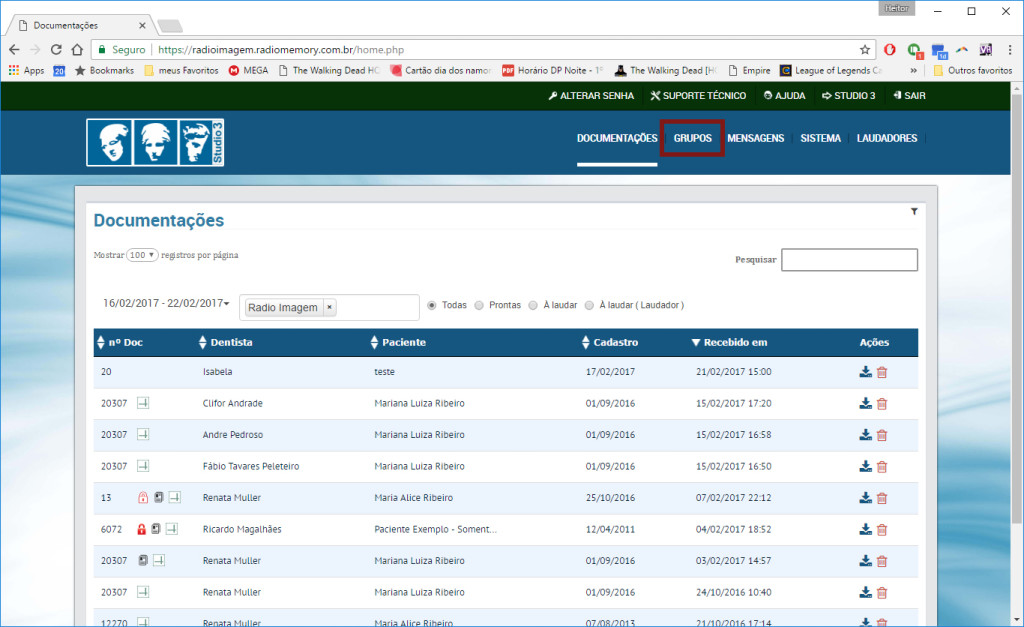Screen dimensions: 1024x627
Task: Download the Andre Pedroso documentation
Action: [x=865, y=434]
